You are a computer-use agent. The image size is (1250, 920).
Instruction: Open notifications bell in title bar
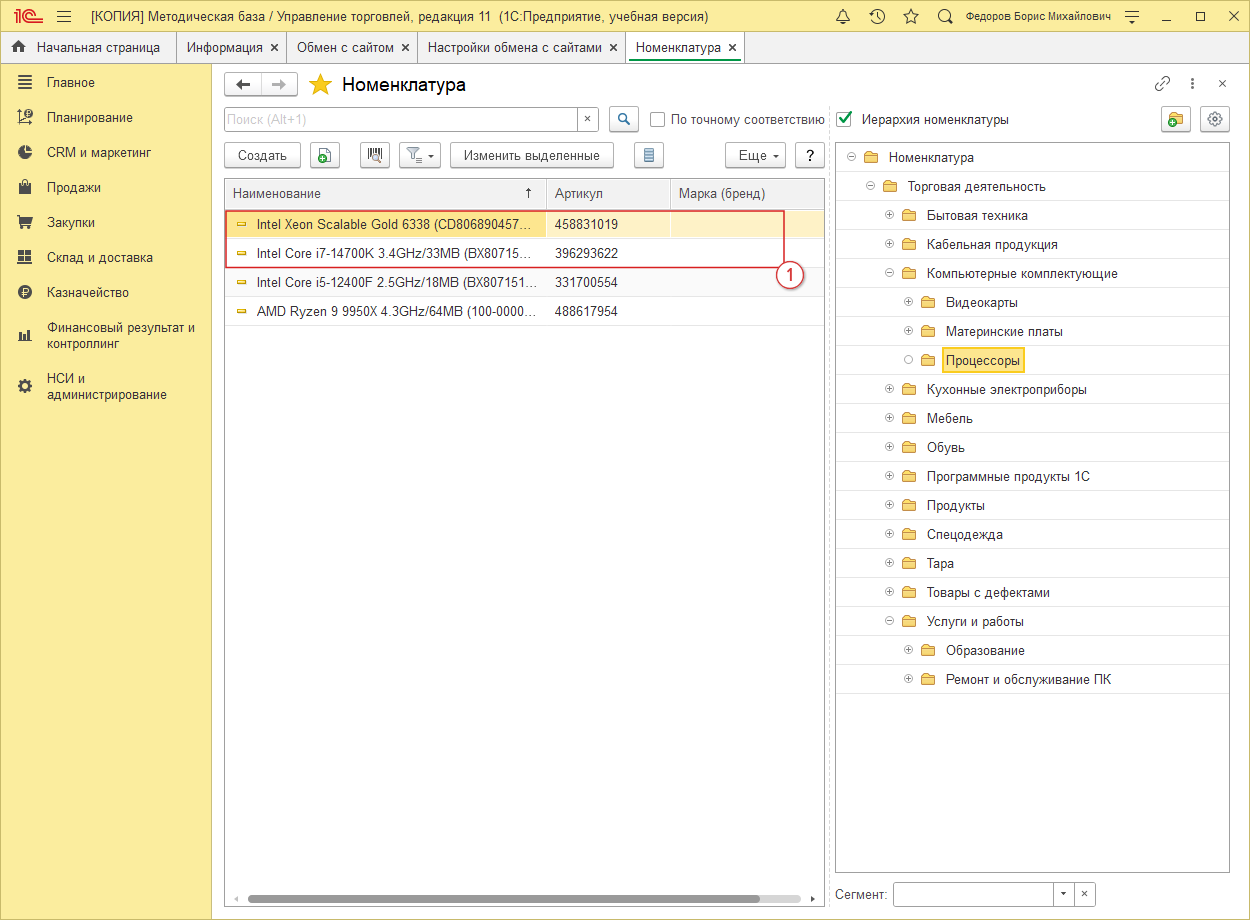click(x=843, y=17)
